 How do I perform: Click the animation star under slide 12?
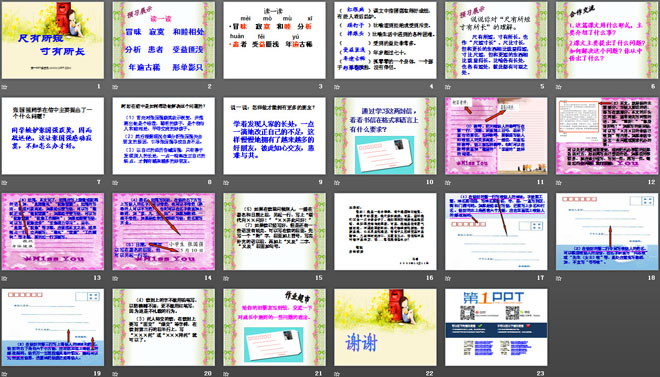(x=559, y=182)
